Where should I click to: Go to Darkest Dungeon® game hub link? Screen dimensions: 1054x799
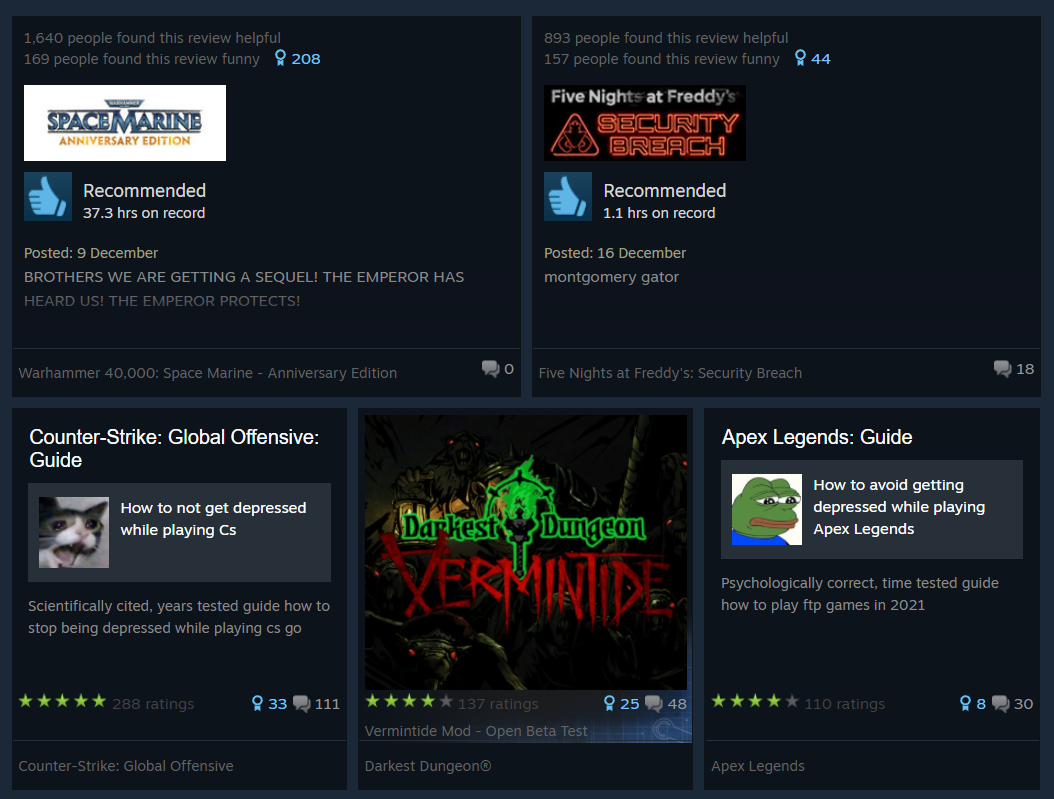[428, 766]
